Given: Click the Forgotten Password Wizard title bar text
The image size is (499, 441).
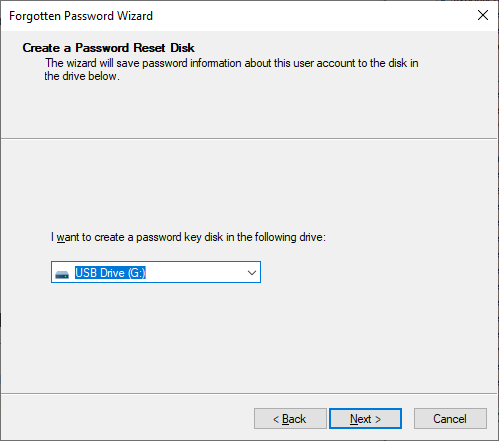Looking at the screenshot, I should coord(81,16).
